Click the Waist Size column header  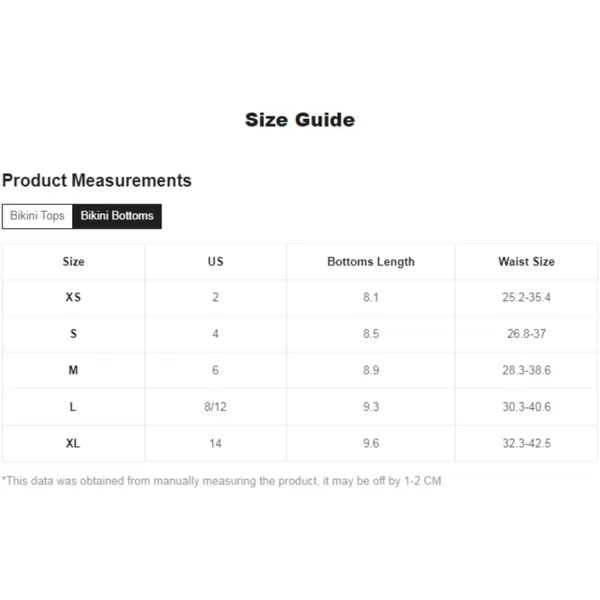click(x=527, y=262)
